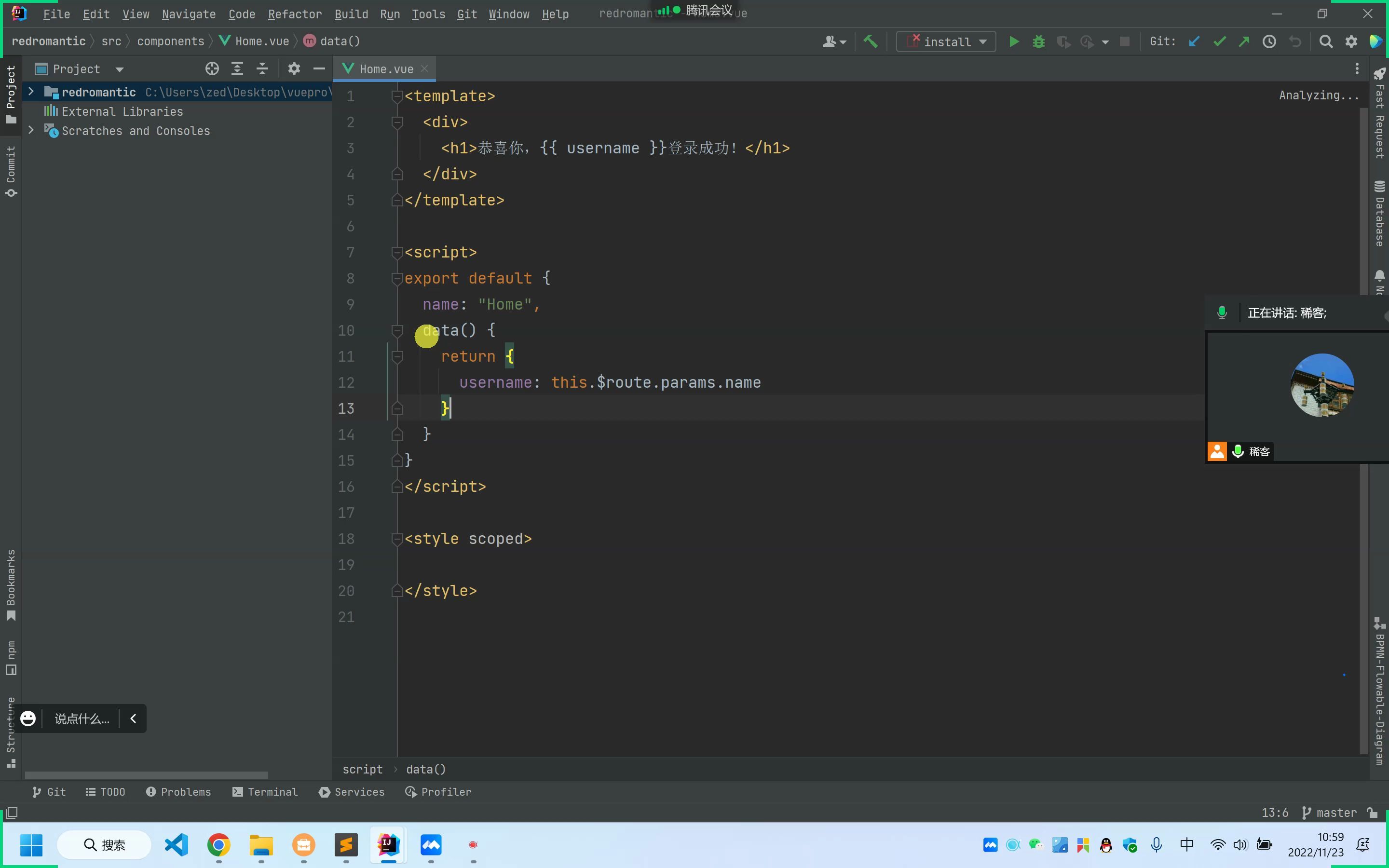Click the Project panel horizontal scrollbar
The height and width of the screenshot is (868, 1389).
[x=146, y=775]
